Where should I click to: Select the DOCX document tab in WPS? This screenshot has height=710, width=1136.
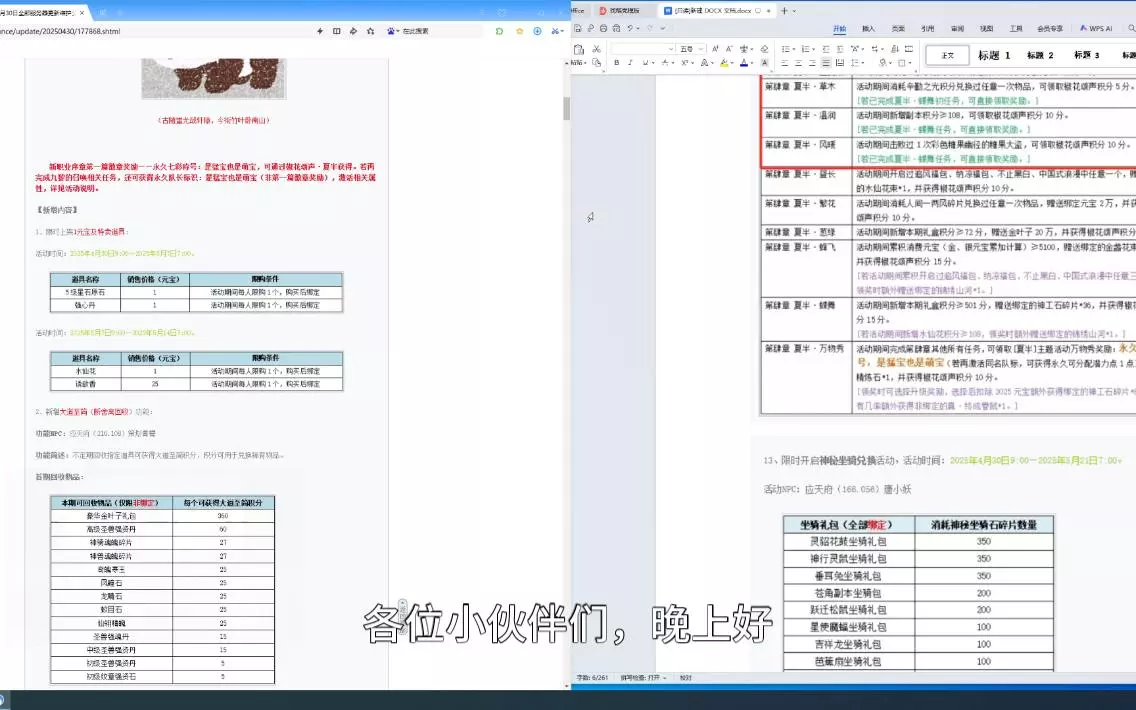(x=718, y=10)
